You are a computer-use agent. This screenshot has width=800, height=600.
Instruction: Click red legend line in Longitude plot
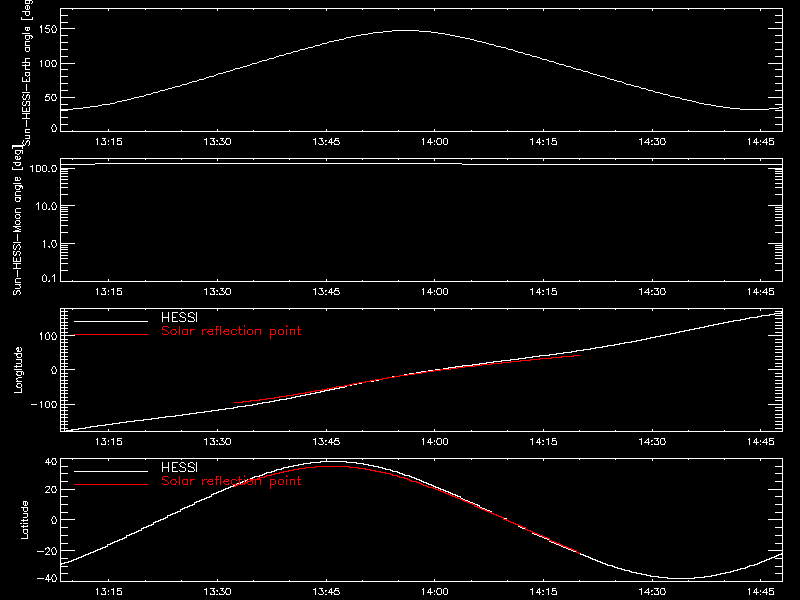(111, 335)
